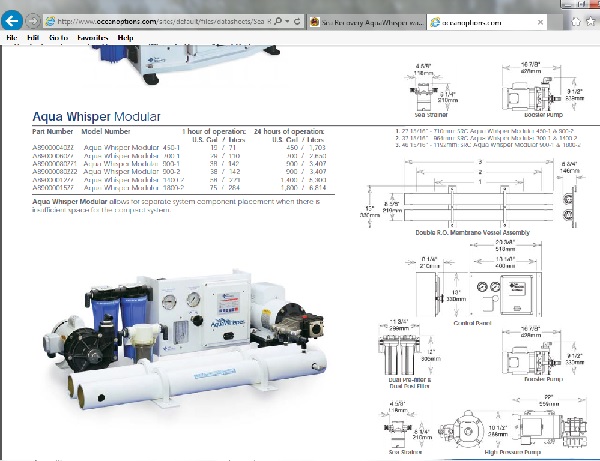The height and width of the screenshot is (461, 600).
Task: Select row 'Aqua Whisper Modular 450-1'
Action: point(179,147)
